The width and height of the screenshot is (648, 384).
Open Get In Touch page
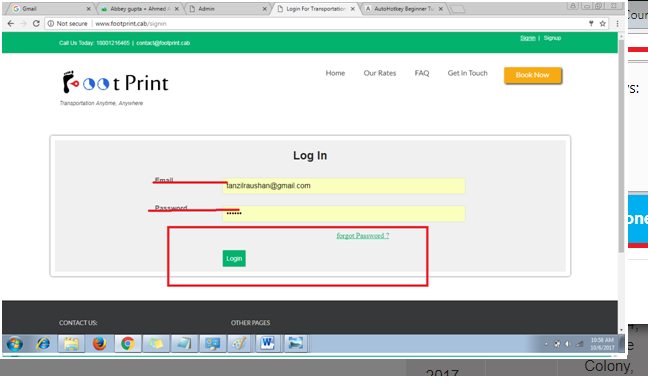click(x=467, y=73)
